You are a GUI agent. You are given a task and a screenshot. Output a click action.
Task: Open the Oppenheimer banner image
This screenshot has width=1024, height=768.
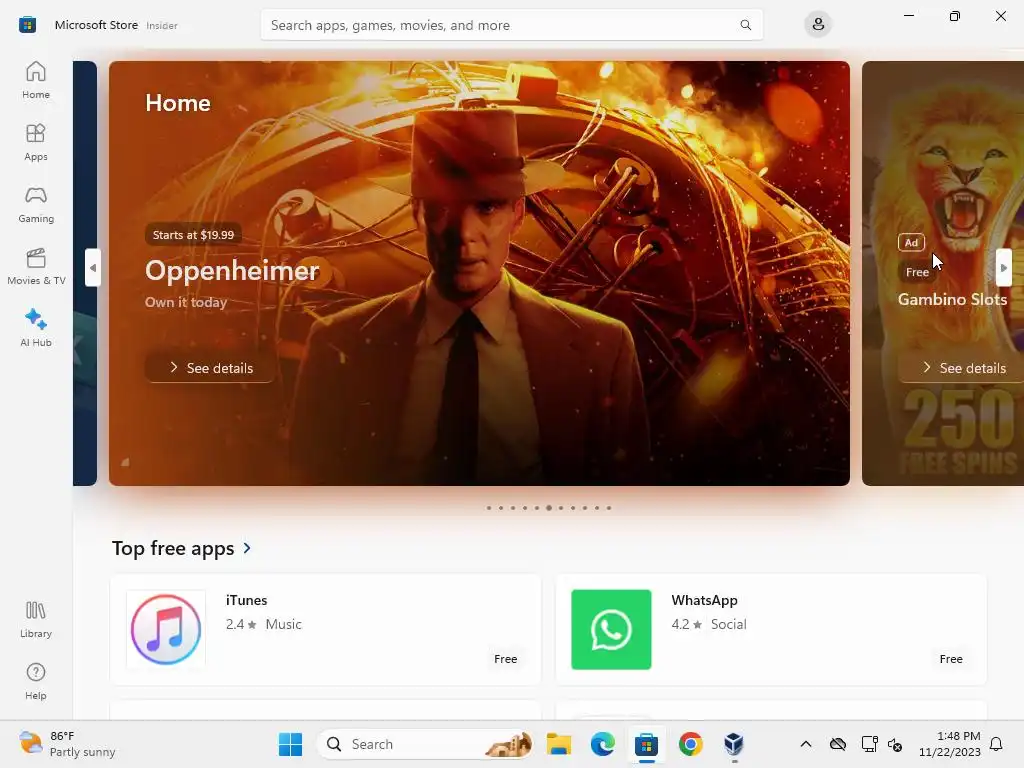[x=479, y=273]
